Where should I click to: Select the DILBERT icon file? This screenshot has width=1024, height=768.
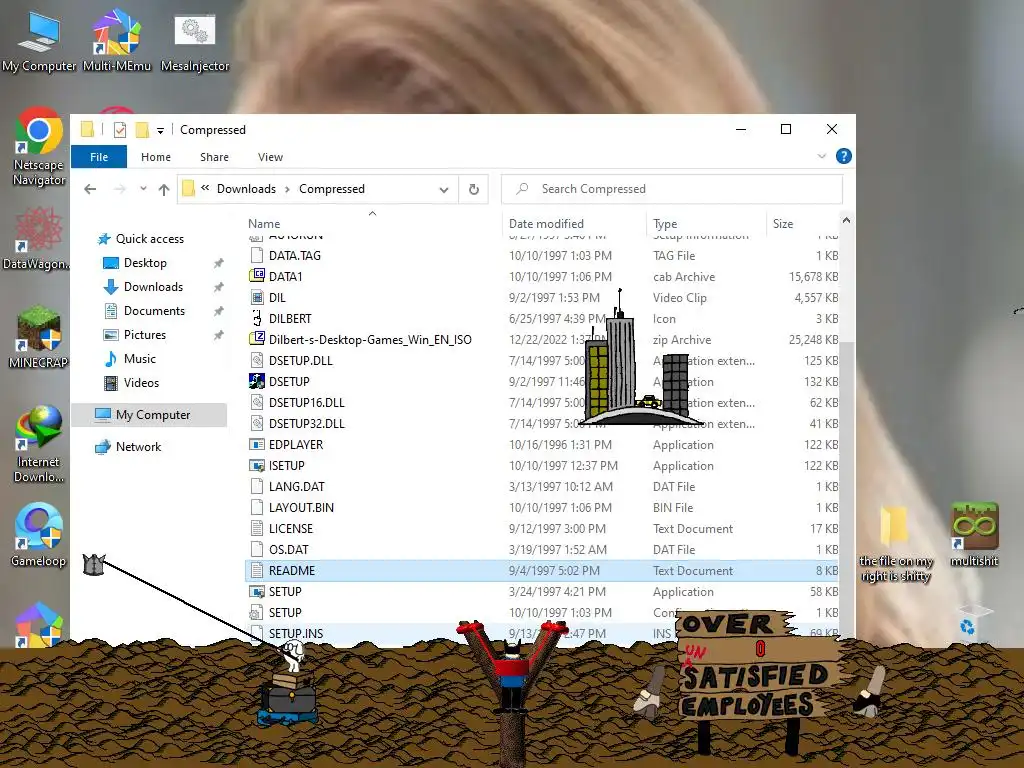pyautogui.click(x=257, y=319)
